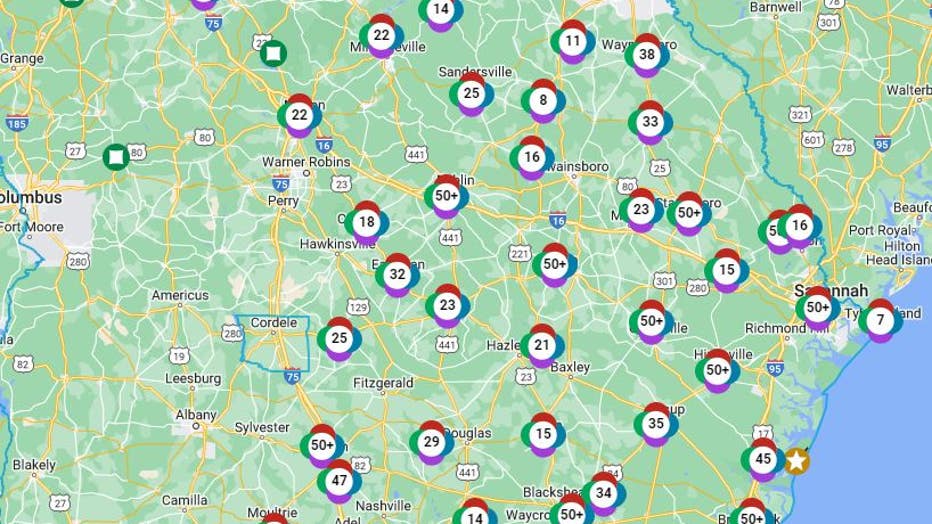Click the 11 cluster marker
The image size is (932, 524).
[x=572, y=42]
